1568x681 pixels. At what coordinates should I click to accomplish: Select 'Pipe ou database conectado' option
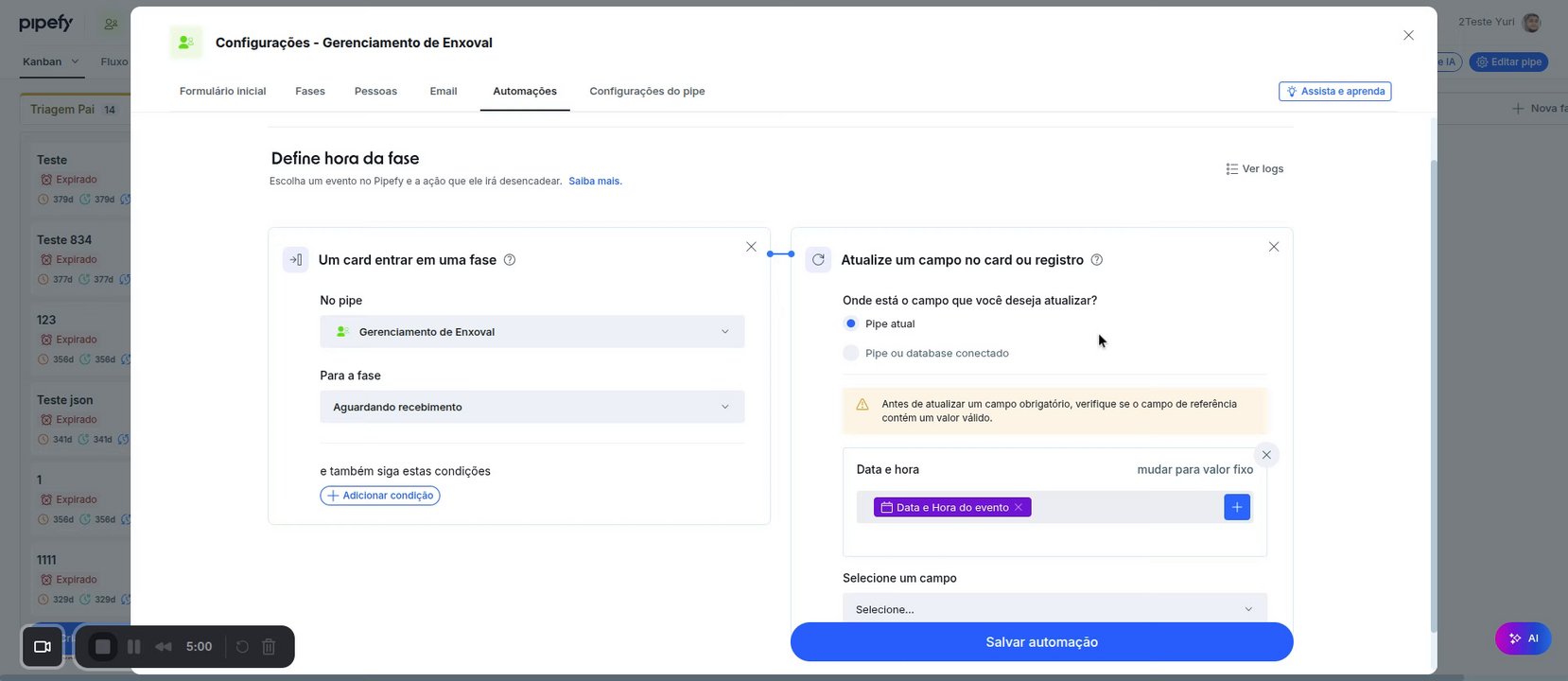pos(851,353)
